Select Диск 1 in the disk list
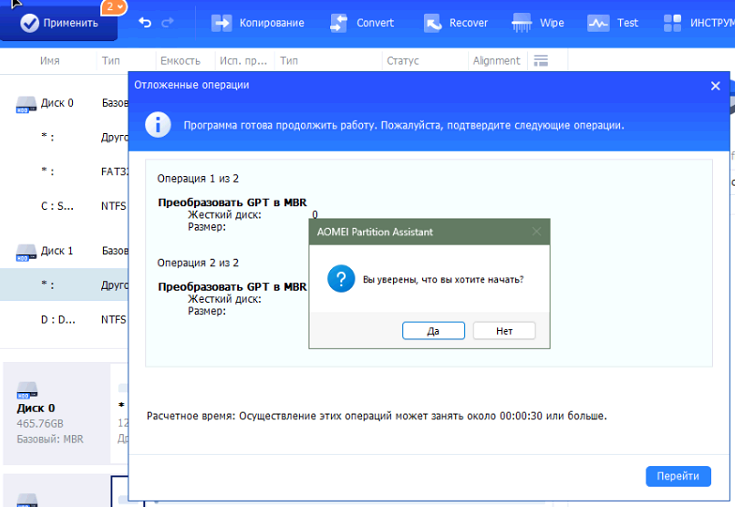Screen dimensions: 735x507 57,251
